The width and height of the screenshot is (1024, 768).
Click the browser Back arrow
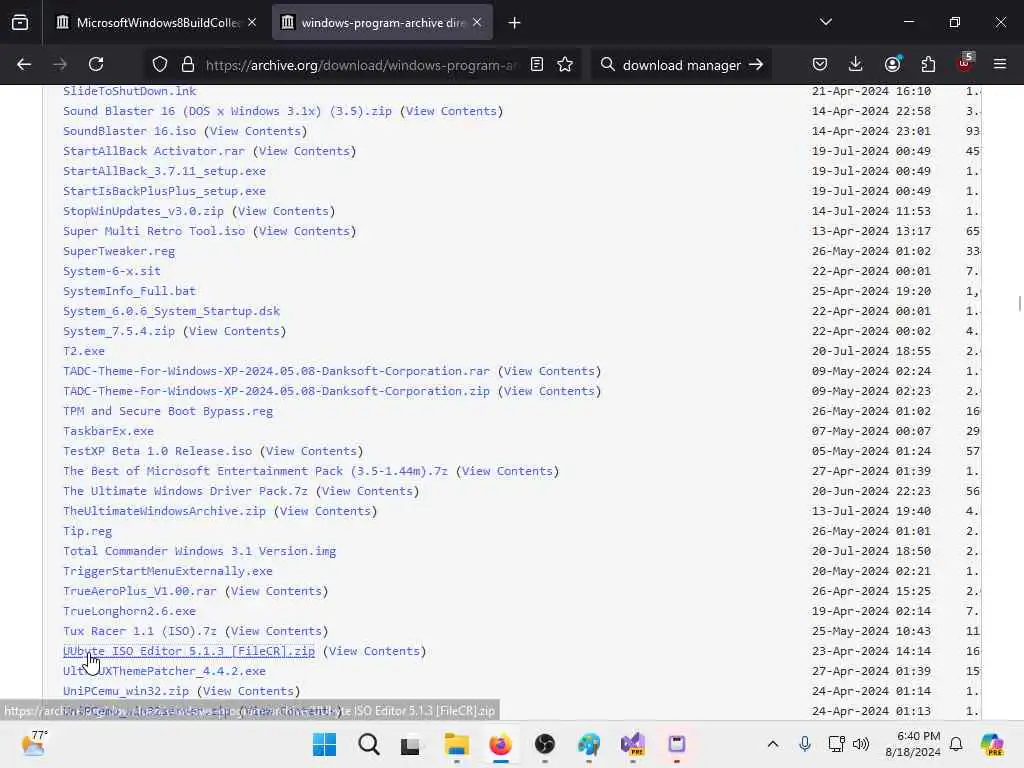click(24, 64)
